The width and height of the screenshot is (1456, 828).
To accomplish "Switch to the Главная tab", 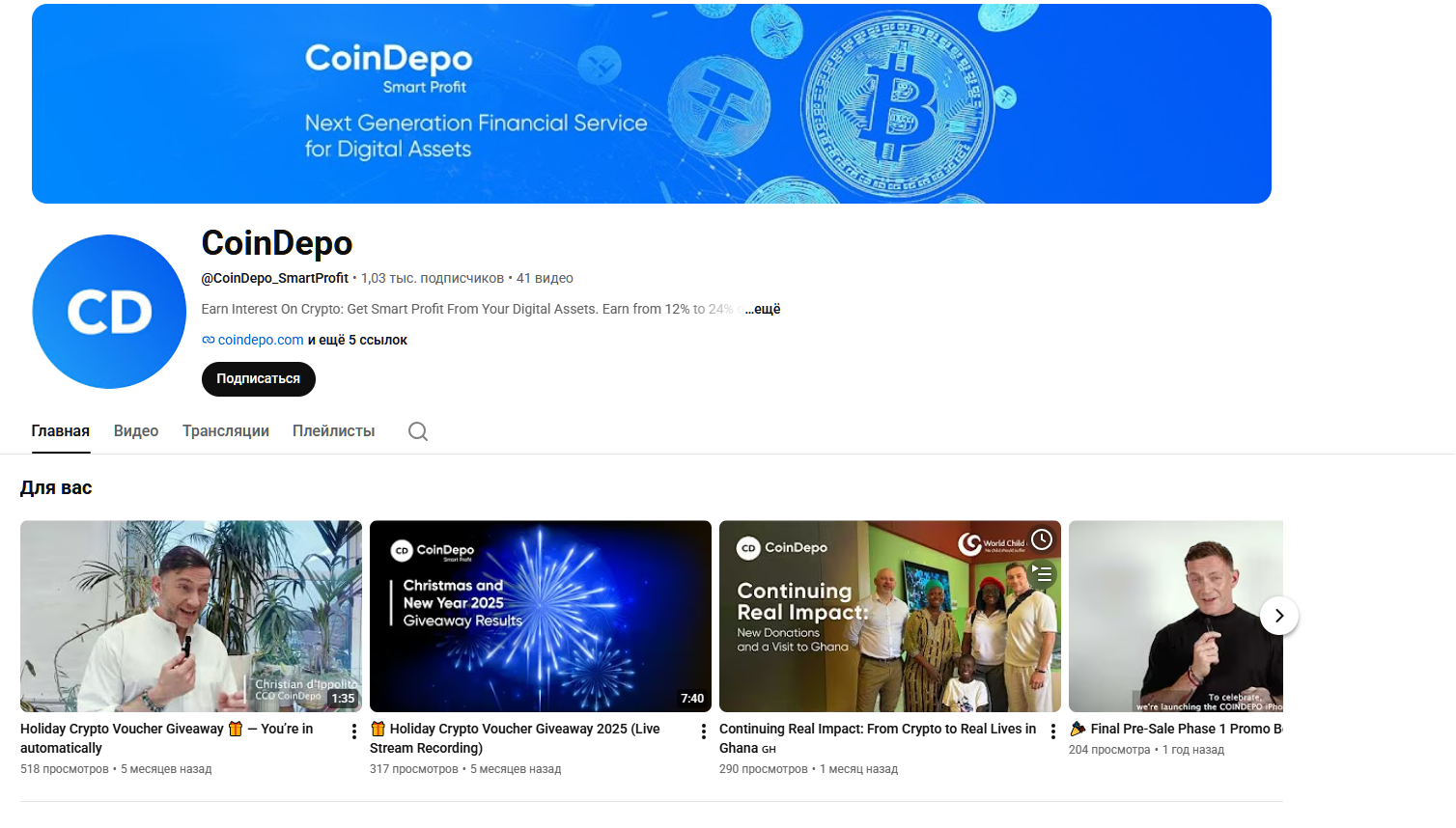I will [x=61, y=431].
